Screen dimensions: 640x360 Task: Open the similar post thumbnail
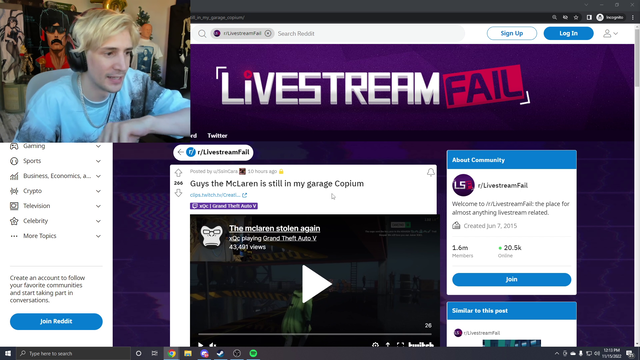511,343
